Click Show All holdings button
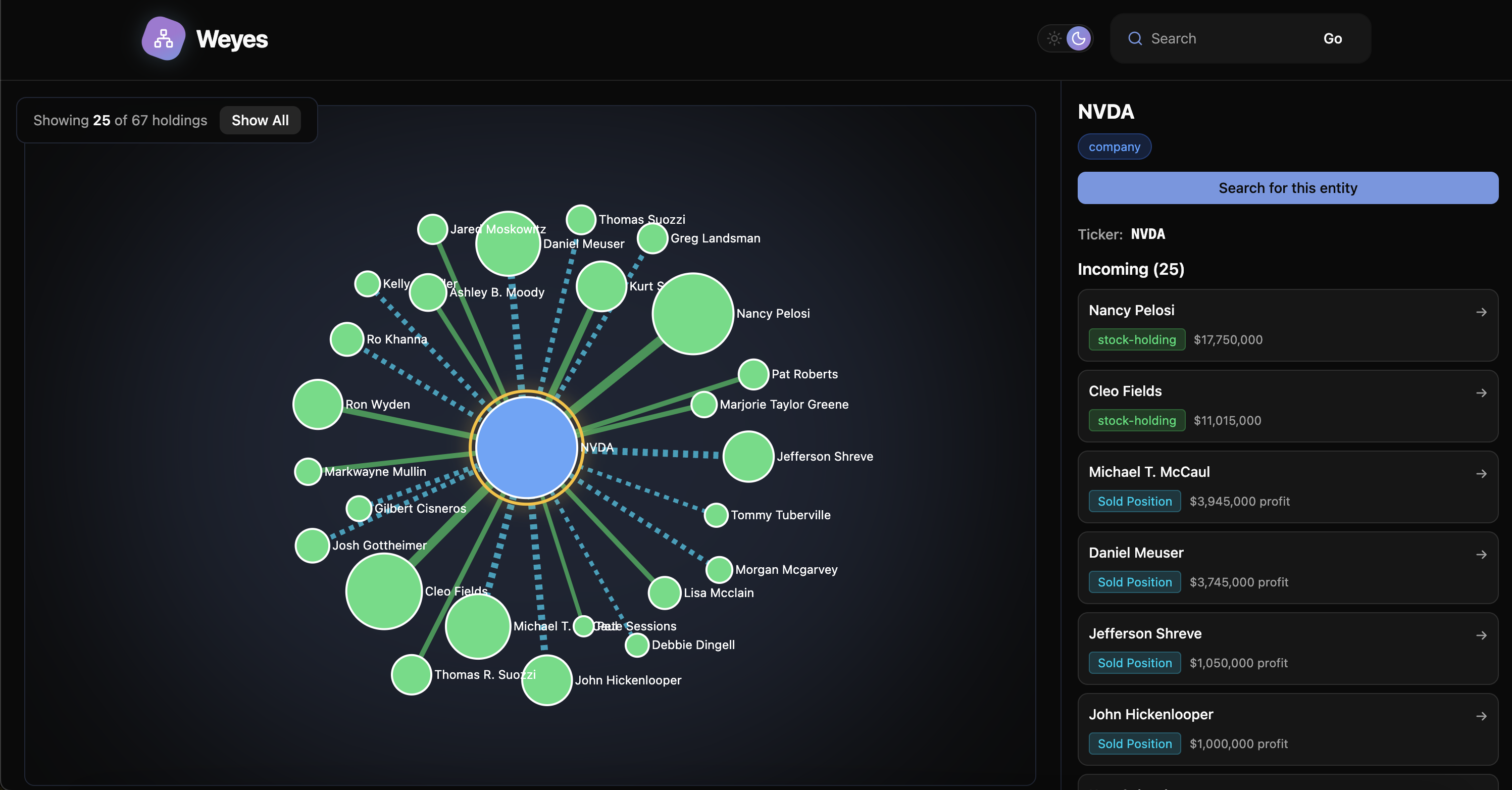Screen dimensions: 1512x790 [x=260, y=120]
